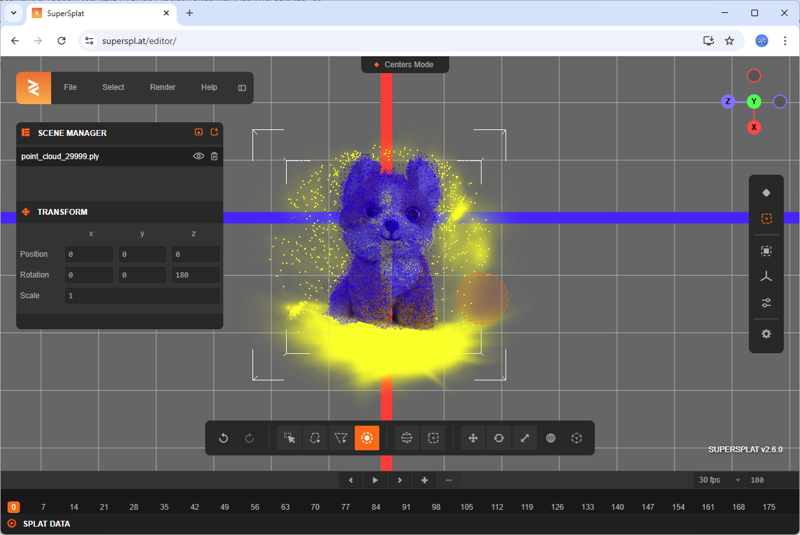Click the Undo arrow button
Image resolution: width=800 pixels, height=535 pixels.
click(x=224, y=438)
